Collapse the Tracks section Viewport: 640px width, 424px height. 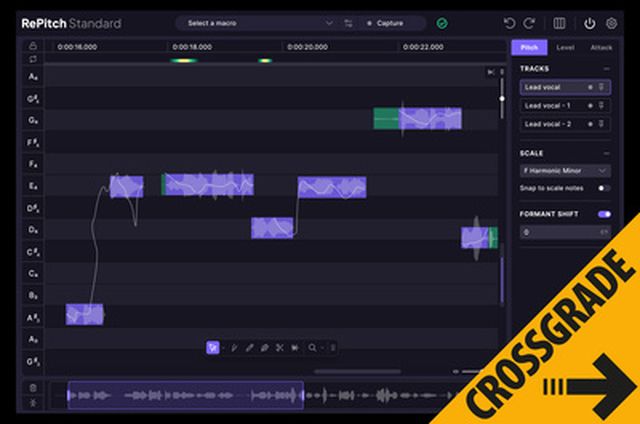(606, 69)
